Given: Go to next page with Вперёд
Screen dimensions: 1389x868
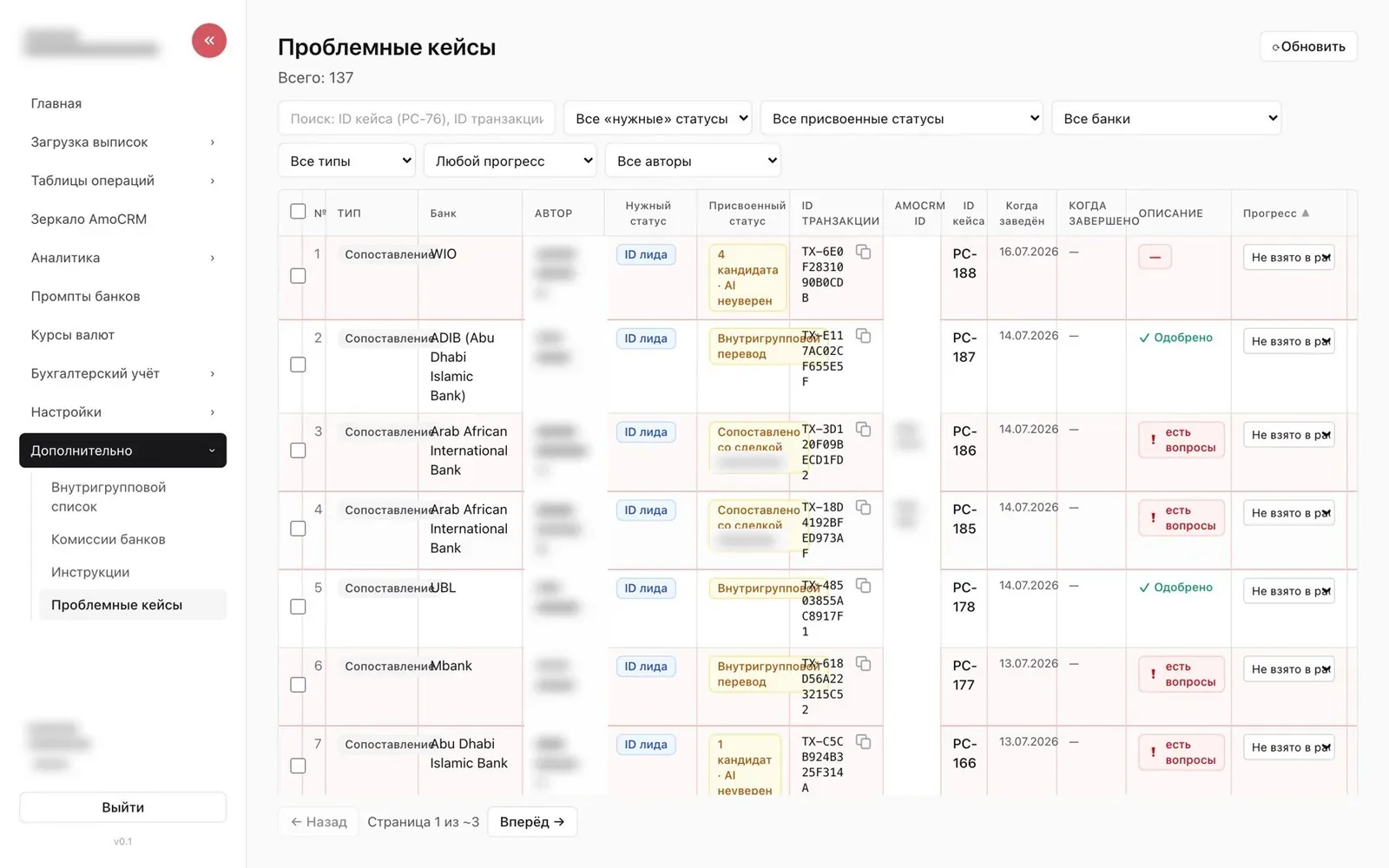Looking at the screenshot, I should point(532,822).
